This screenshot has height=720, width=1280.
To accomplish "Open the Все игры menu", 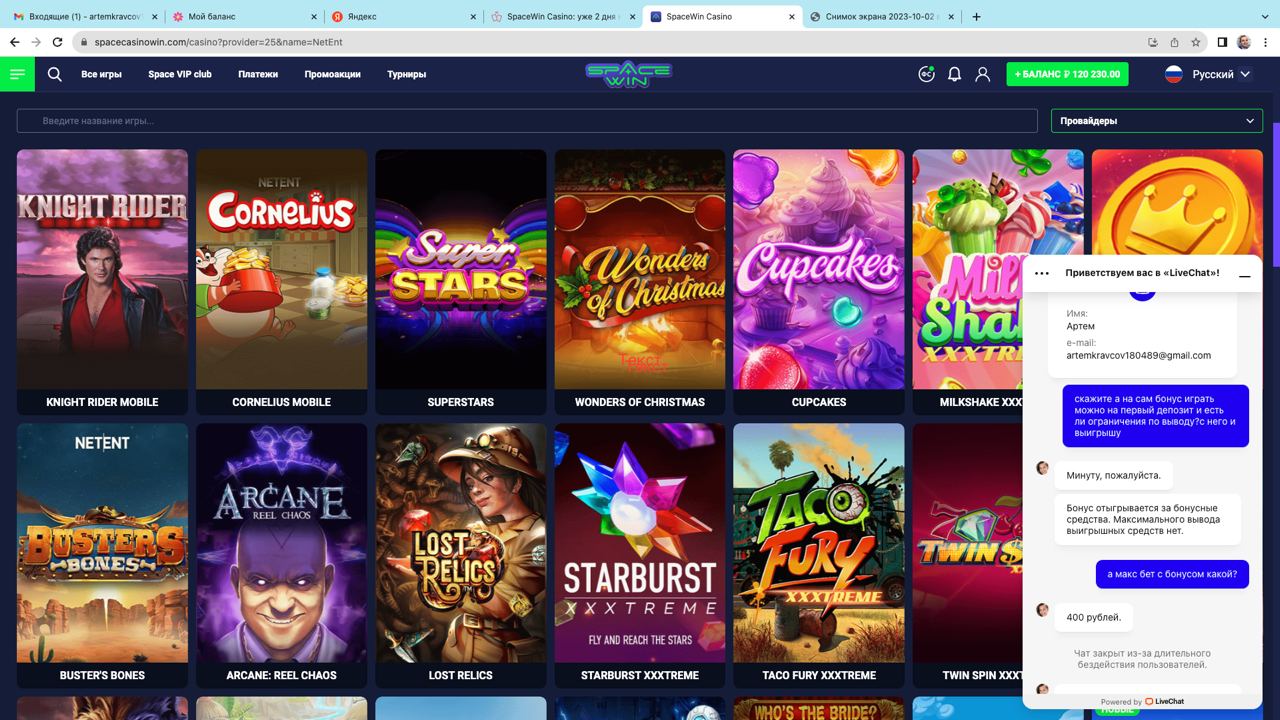I will point(101,74).
